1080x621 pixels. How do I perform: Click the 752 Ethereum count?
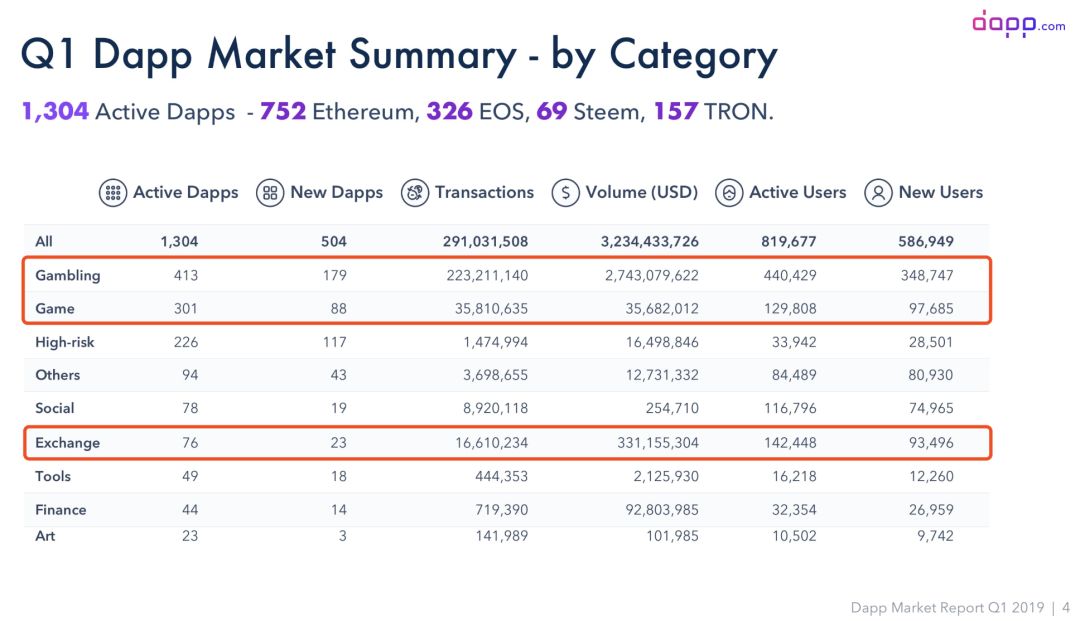point(339,112)
